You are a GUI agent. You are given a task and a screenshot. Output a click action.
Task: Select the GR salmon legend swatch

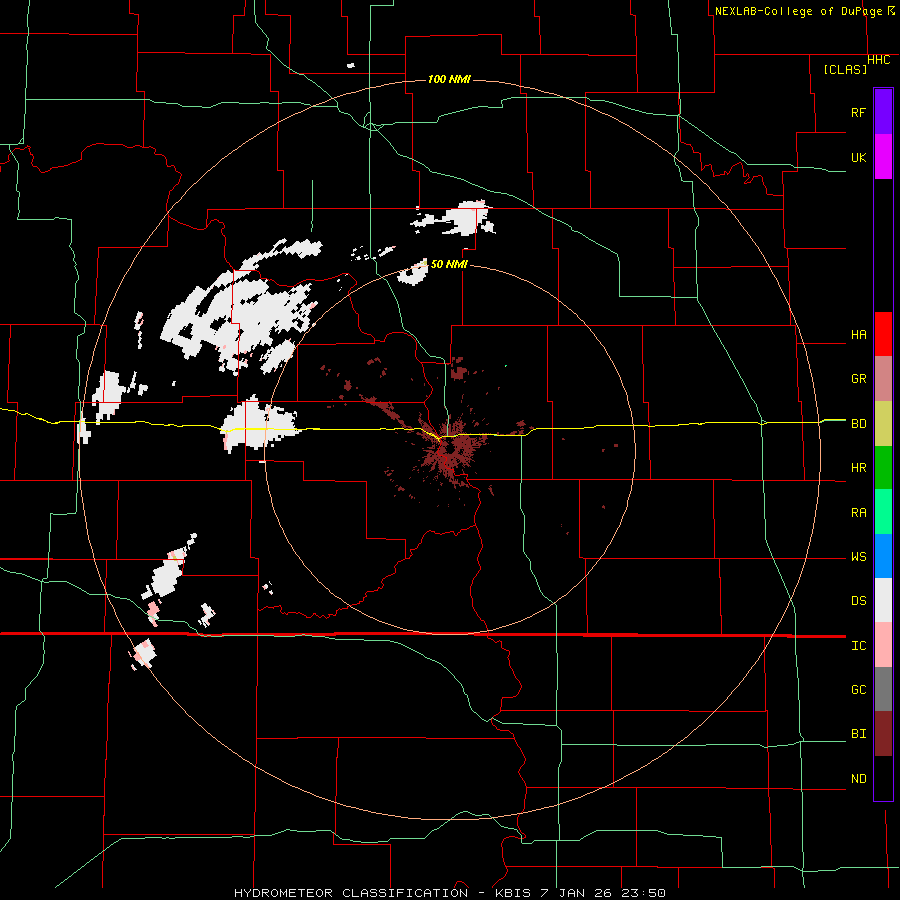tap(883, 379)
